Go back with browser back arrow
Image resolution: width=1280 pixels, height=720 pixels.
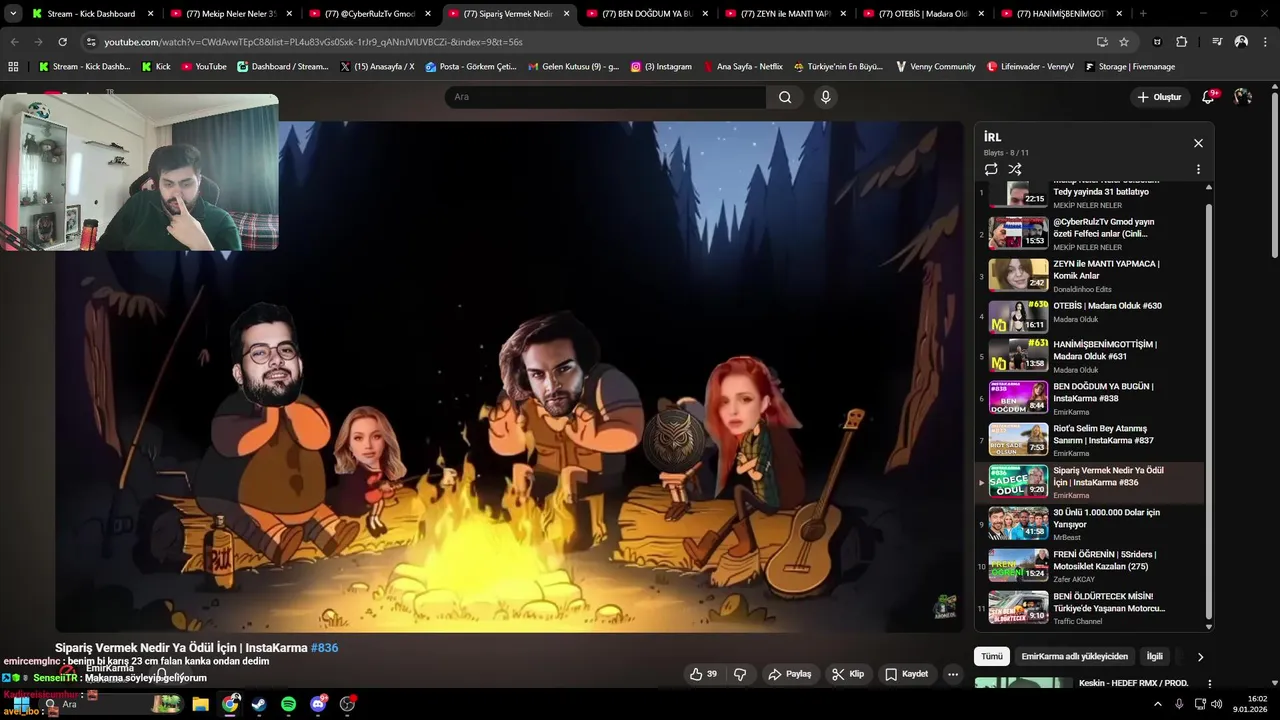(15, 42)
